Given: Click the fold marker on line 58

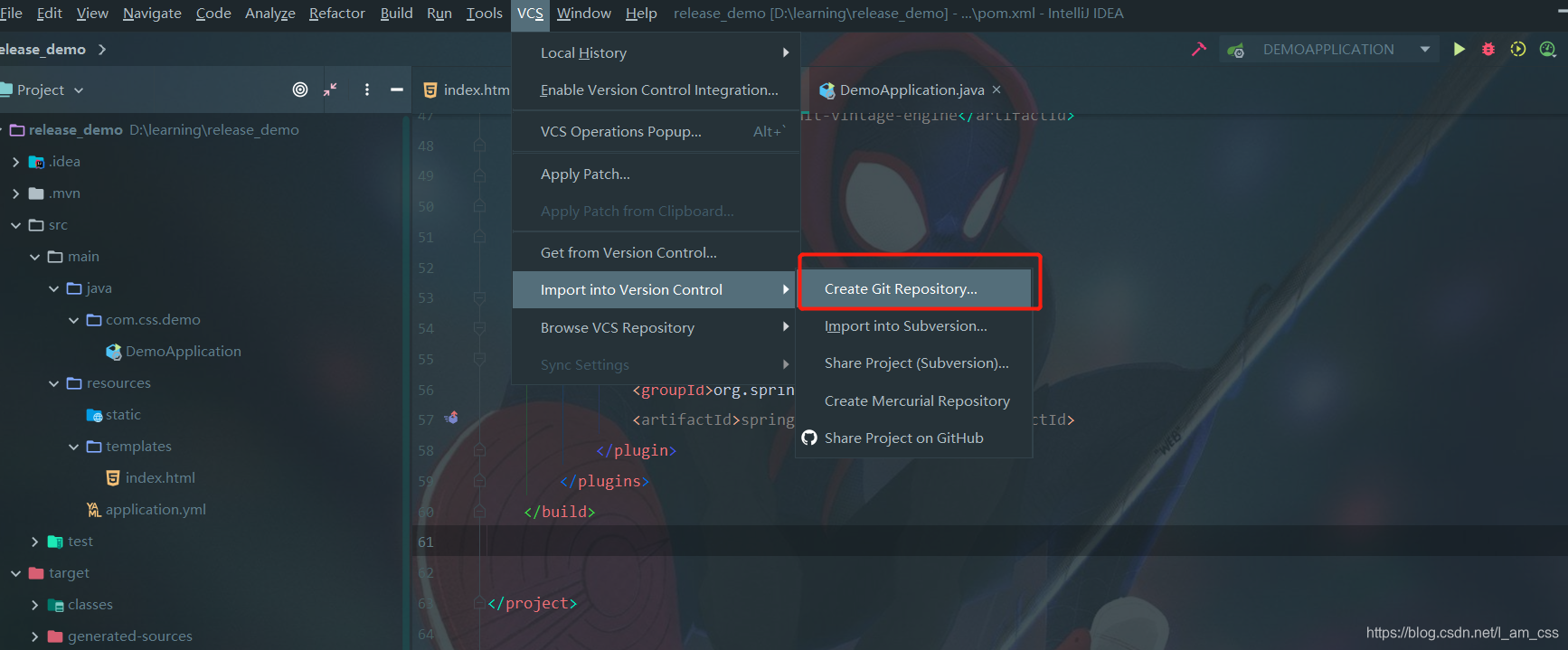Looking at the screenshot, I should [479, 450].
